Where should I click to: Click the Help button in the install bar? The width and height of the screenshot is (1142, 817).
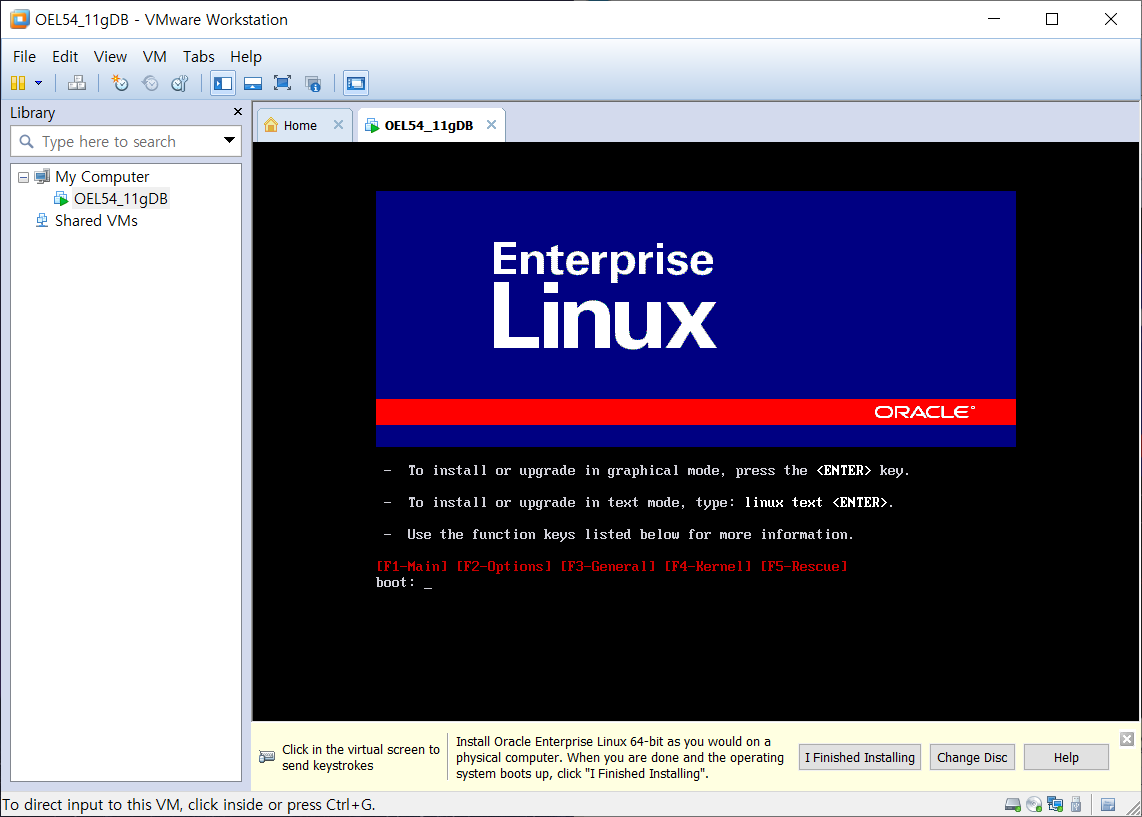point(1066,757)
